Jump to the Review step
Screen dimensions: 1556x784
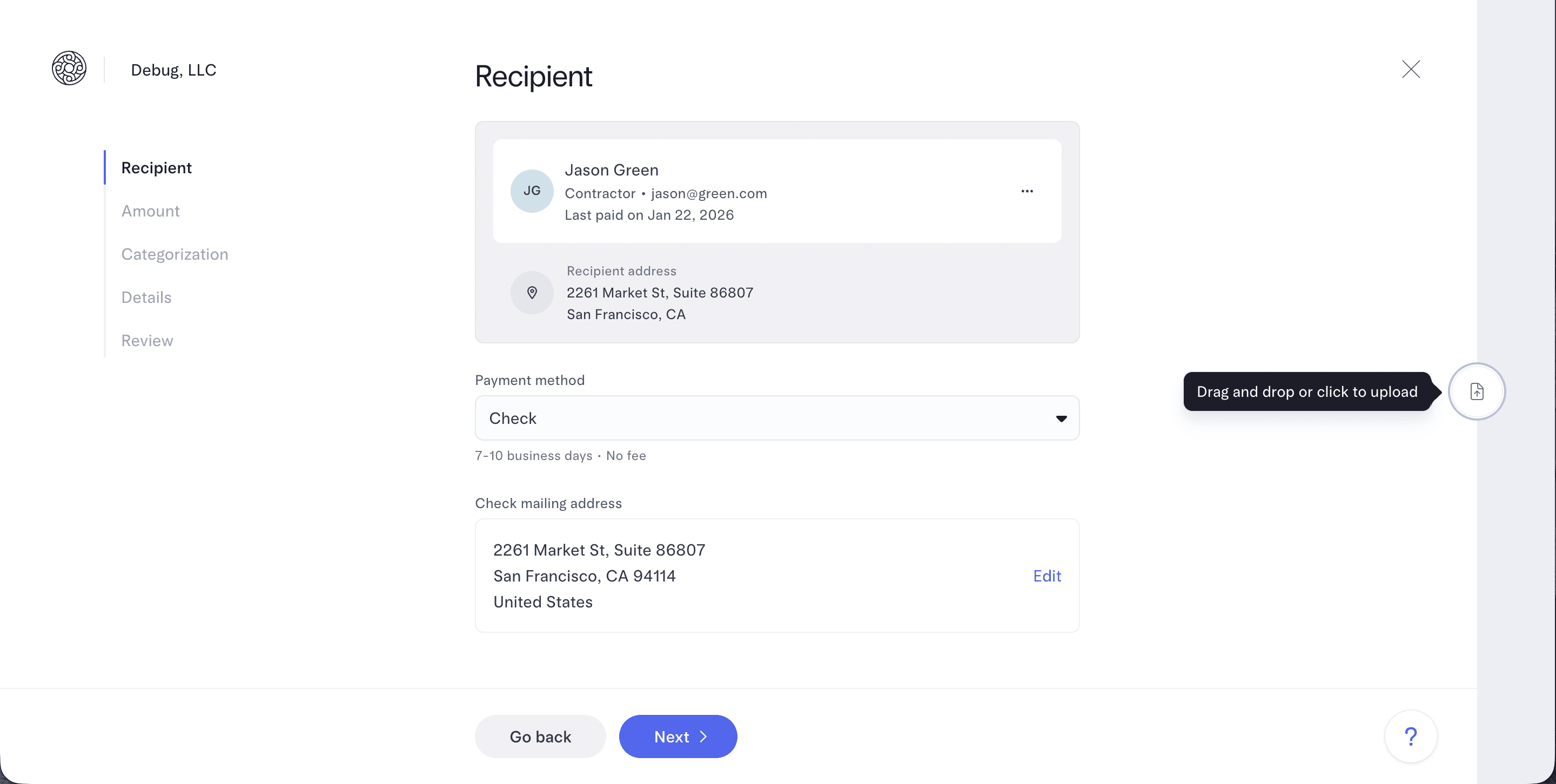(x=147, y=341)
